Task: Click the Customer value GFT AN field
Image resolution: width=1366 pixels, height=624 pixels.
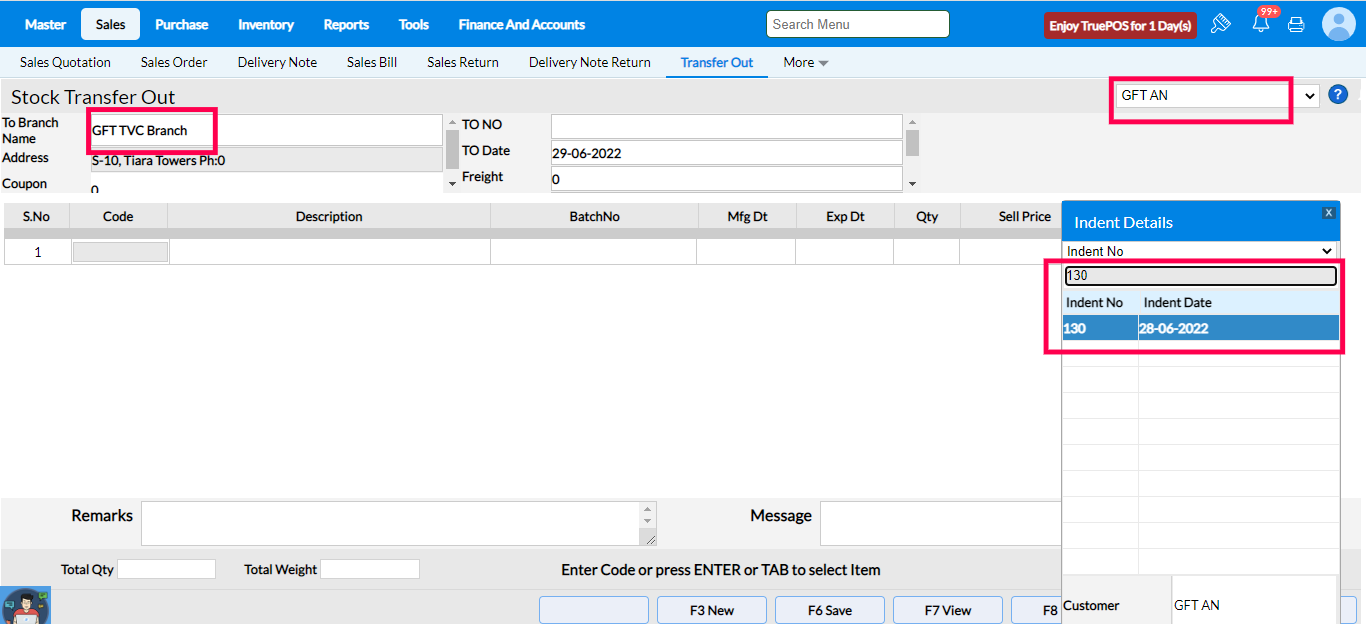Action: click(x=1254, y=604)
